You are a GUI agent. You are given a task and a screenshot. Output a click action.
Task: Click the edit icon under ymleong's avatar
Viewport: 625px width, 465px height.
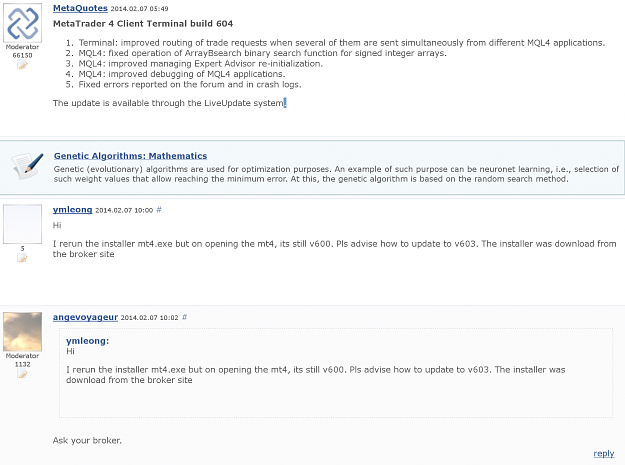22,258
